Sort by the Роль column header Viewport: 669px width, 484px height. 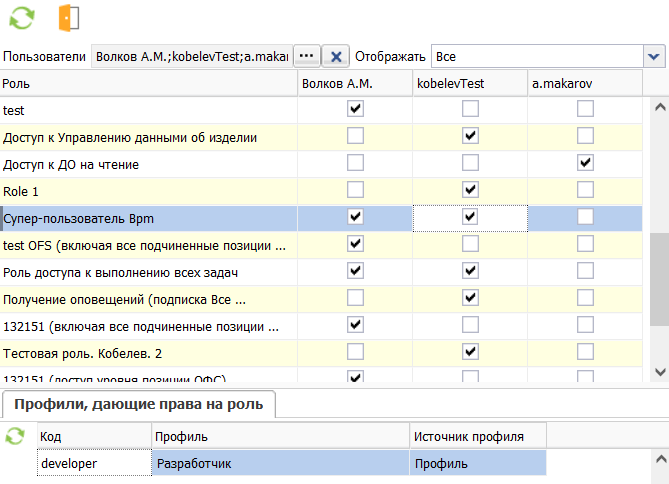click(148, 84)
